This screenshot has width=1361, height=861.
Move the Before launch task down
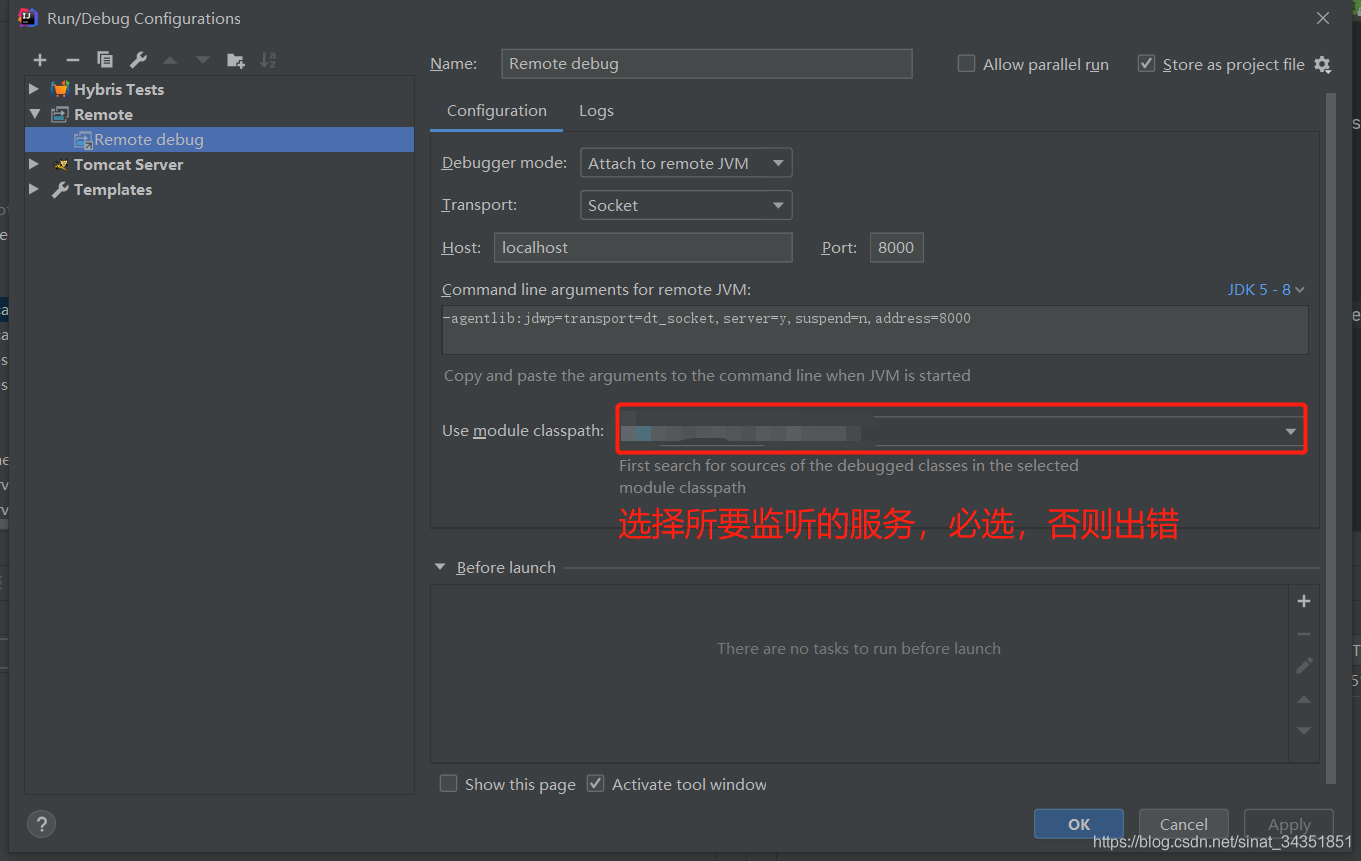pyautogui.click(x=1304, y=730)
